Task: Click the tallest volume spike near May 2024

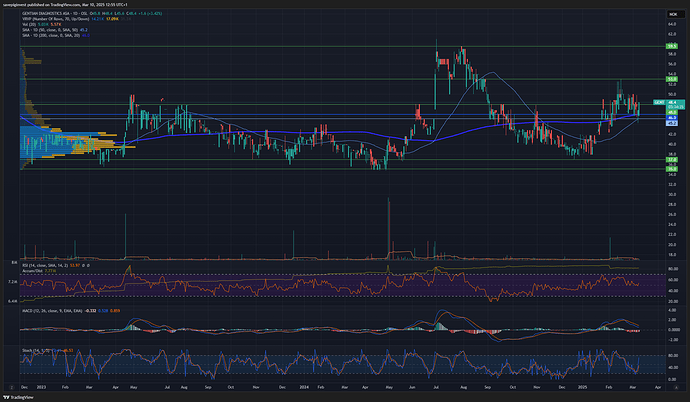Action: pyautogui.click(x=389, y=228)
